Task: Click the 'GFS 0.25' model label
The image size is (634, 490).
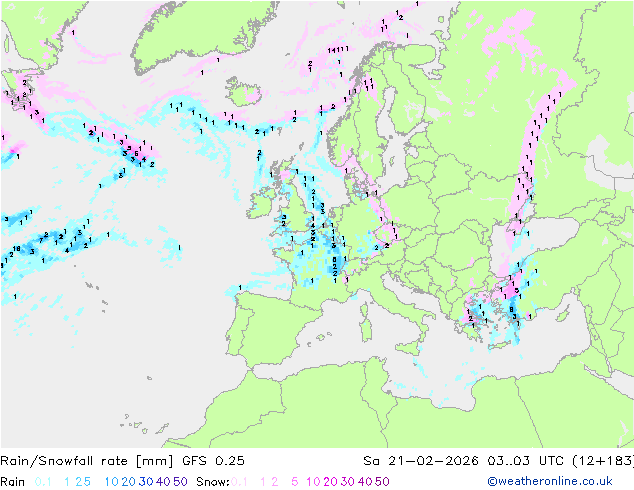Action: (213, 461)
